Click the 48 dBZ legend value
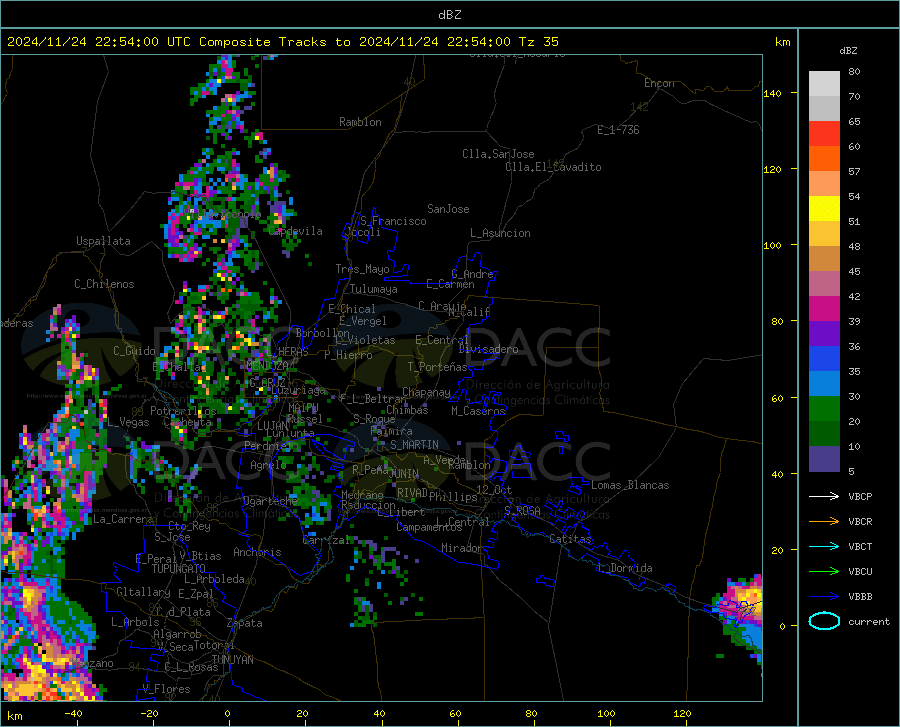 [x=854, y=246]
